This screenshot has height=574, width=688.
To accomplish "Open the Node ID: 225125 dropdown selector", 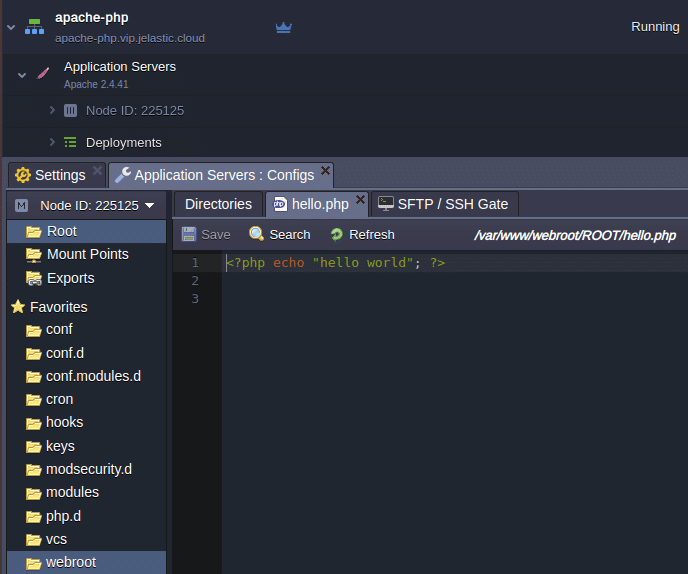I will [150, 205].
